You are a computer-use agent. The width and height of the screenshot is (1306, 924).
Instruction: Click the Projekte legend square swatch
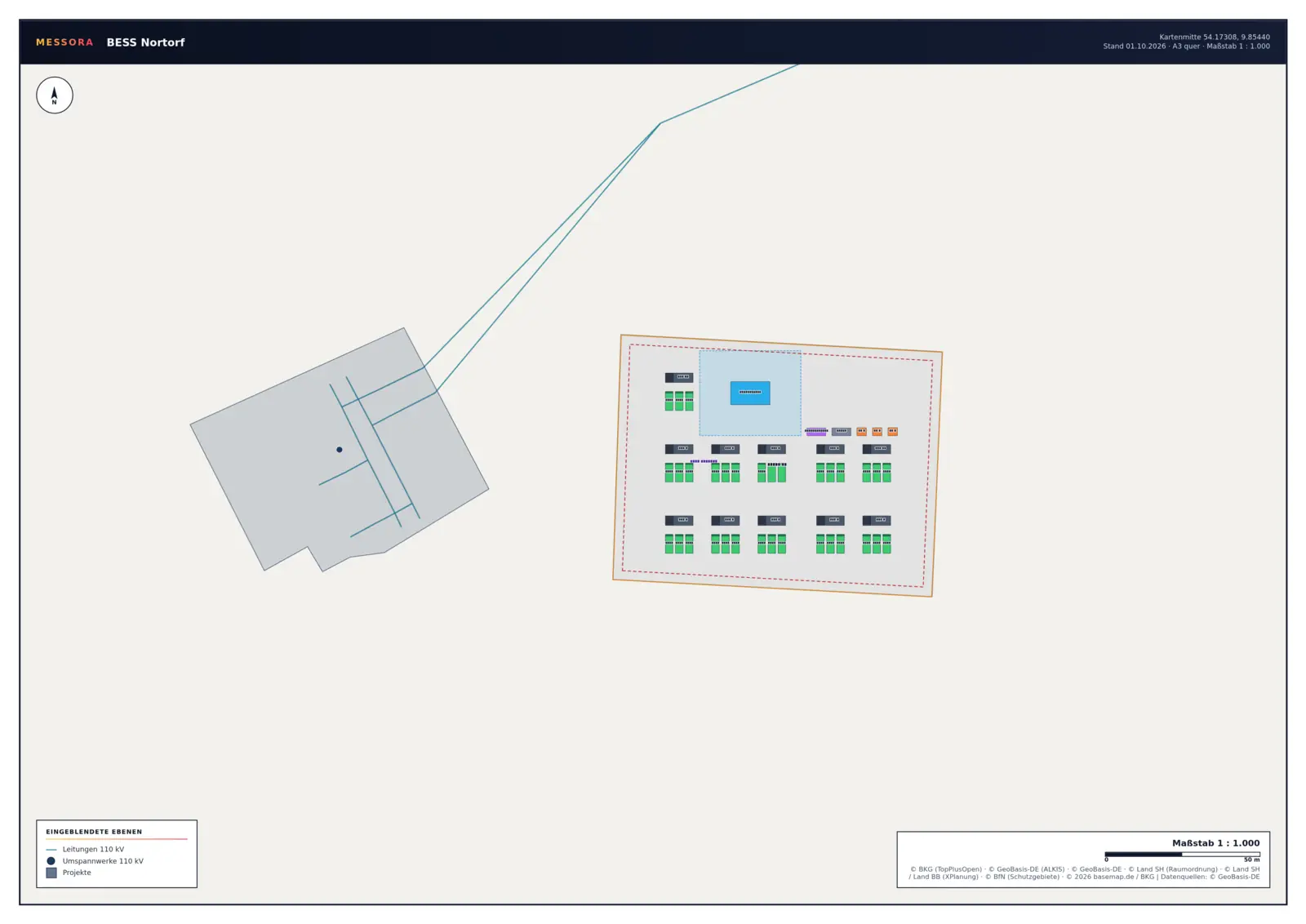point(51,873)
